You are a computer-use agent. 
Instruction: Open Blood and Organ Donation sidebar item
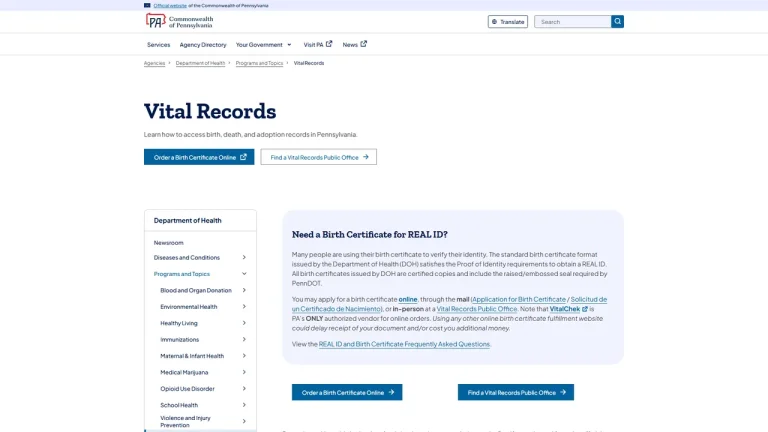[x=196, y=290]
